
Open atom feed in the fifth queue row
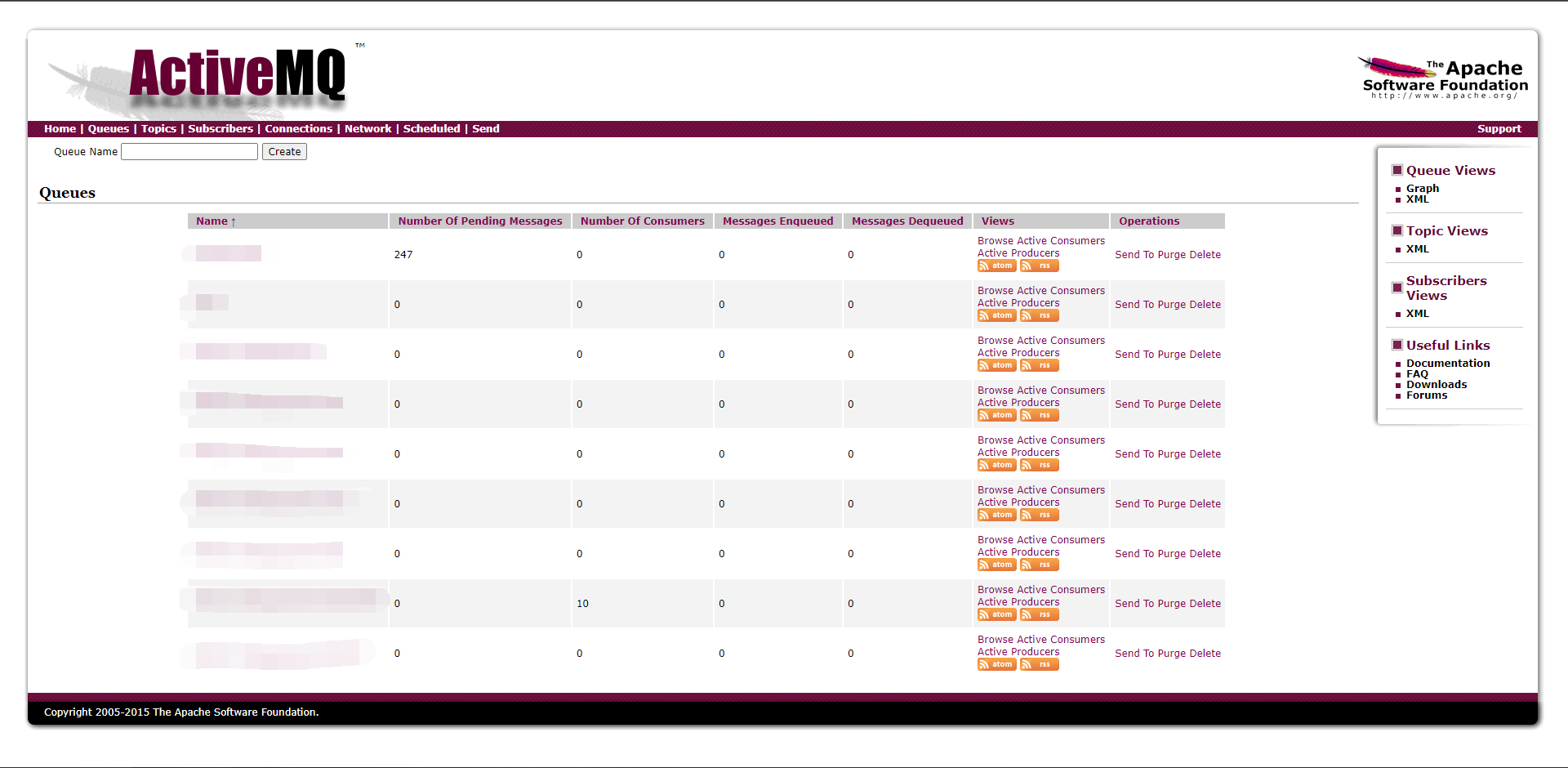tap(997, 466)
